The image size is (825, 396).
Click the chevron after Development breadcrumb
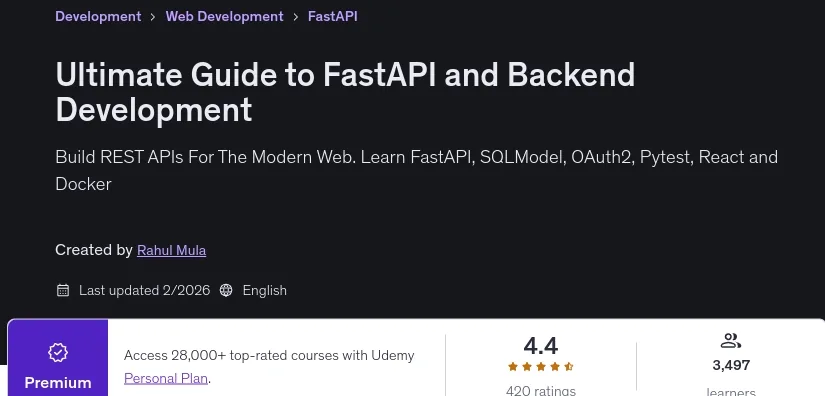click(x=153, y=17)
